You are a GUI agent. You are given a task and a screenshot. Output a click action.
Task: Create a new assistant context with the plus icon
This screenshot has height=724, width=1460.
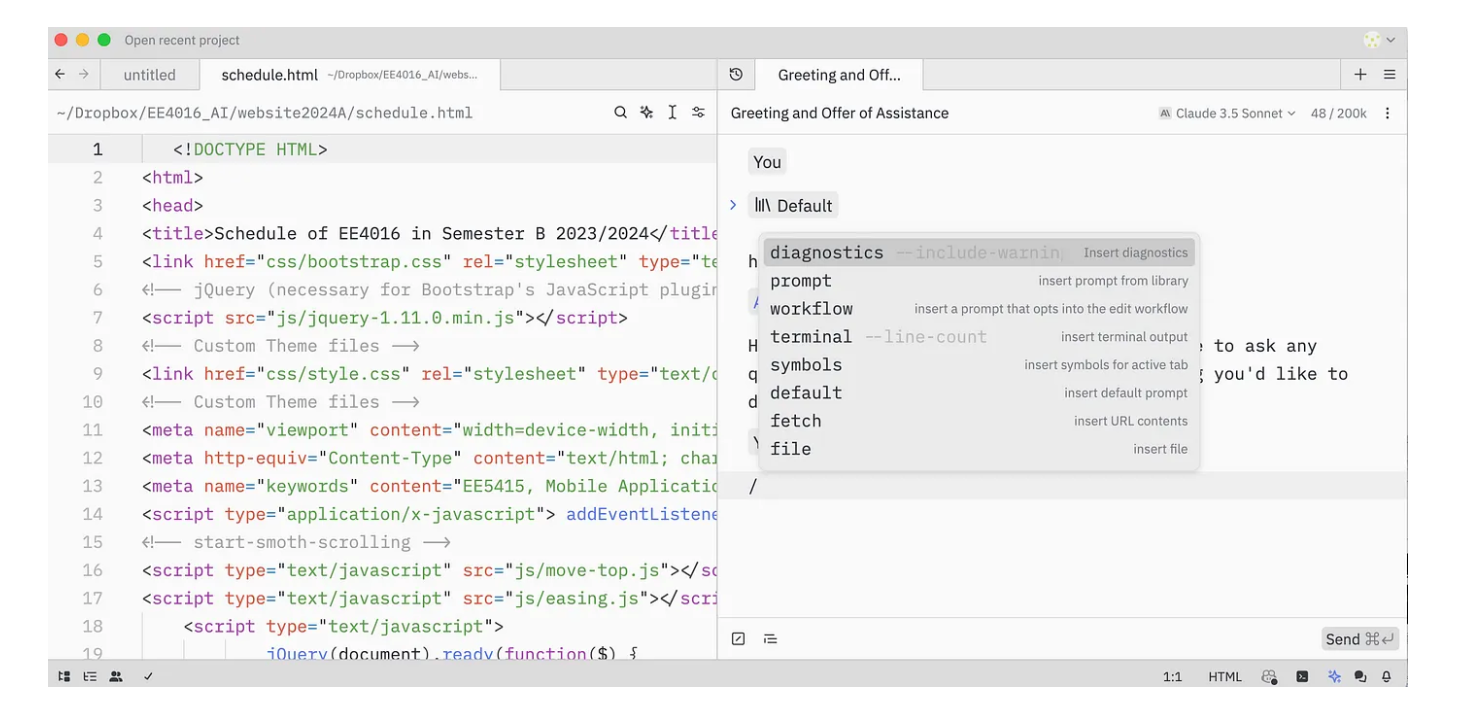point(1360,75)
